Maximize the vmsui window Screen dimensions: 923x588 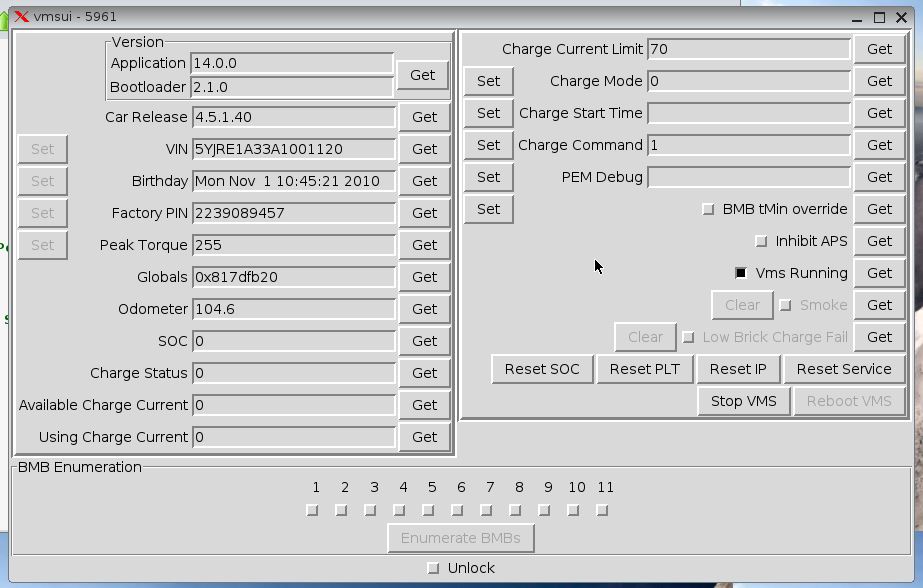pos(879,18)
